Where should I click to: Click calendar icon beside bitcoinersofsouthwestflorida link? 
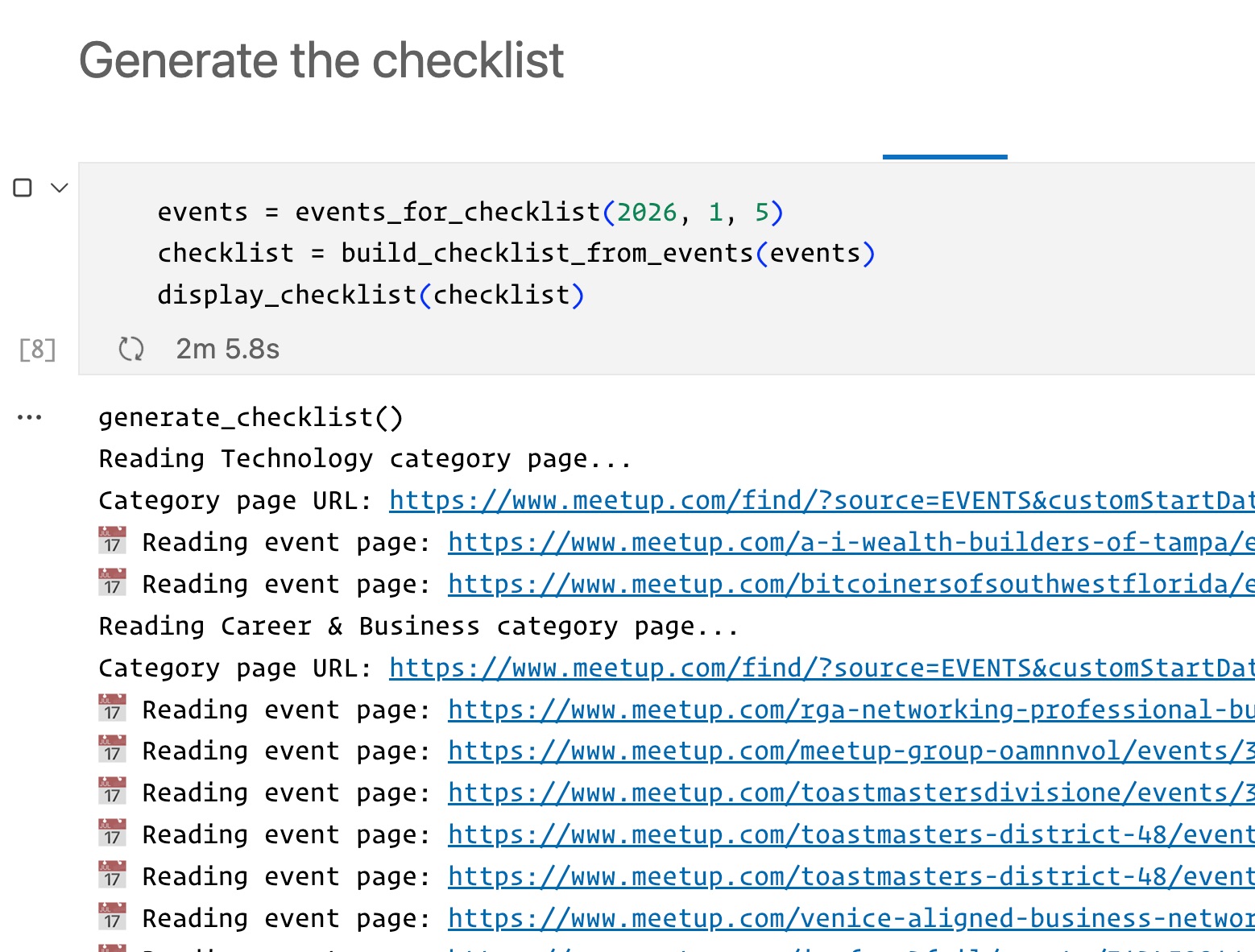click(x=112, y=583)
